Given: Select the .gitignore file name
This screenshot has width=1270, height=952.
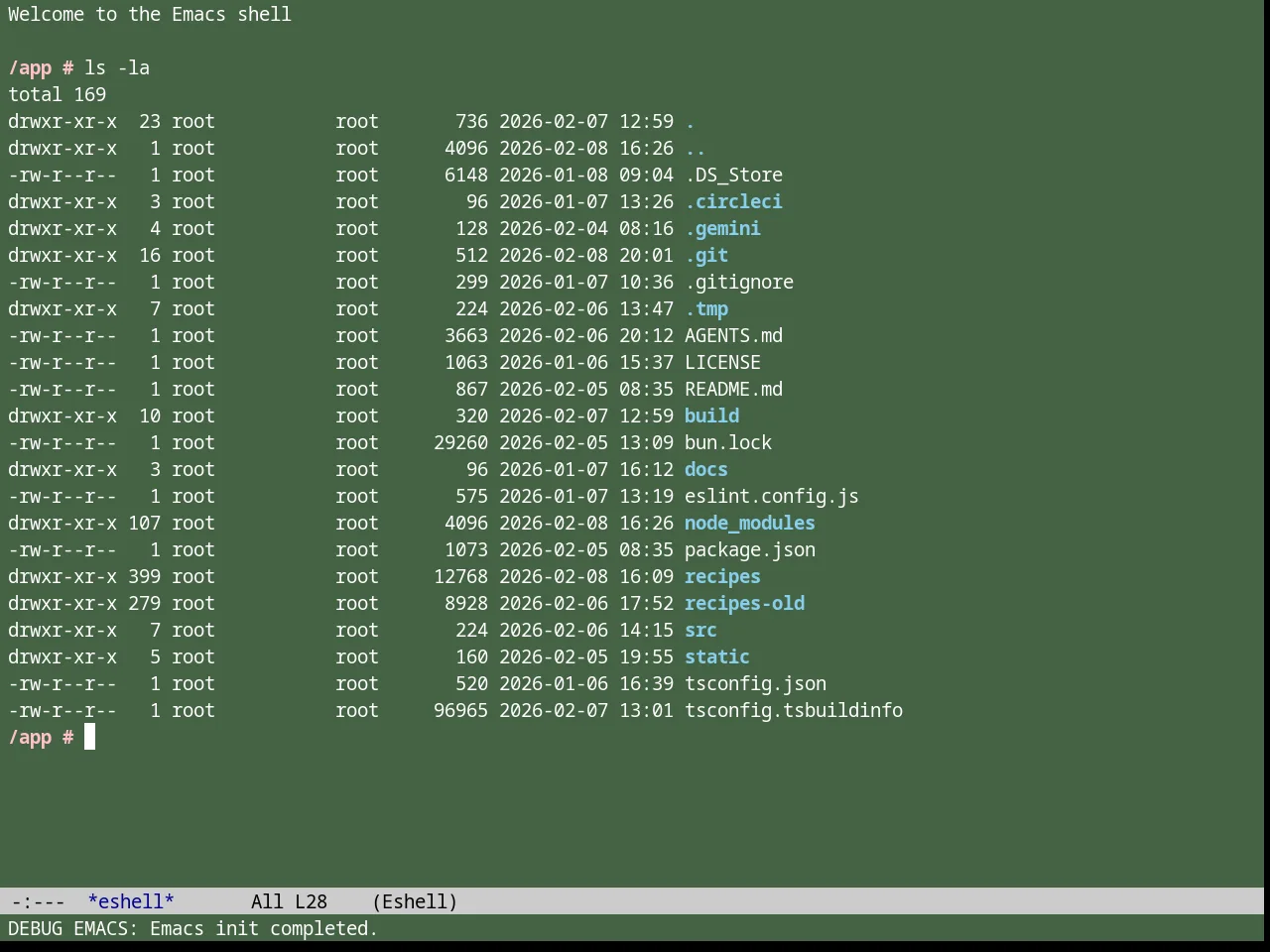Looking at the screenshot, I should point(739,282).
